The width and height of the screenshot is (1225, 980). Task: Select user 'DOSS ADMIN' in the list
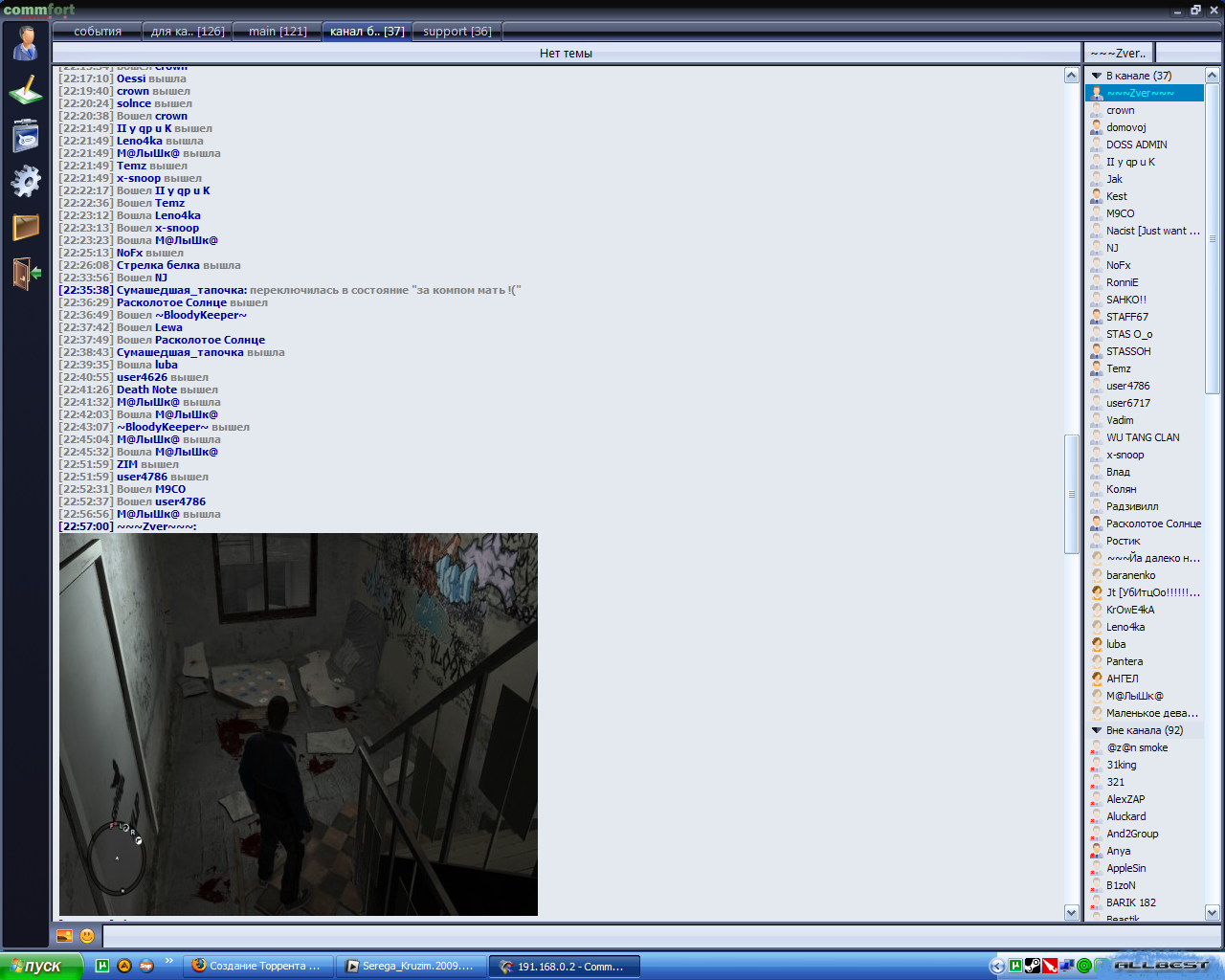pos(1137,145)
